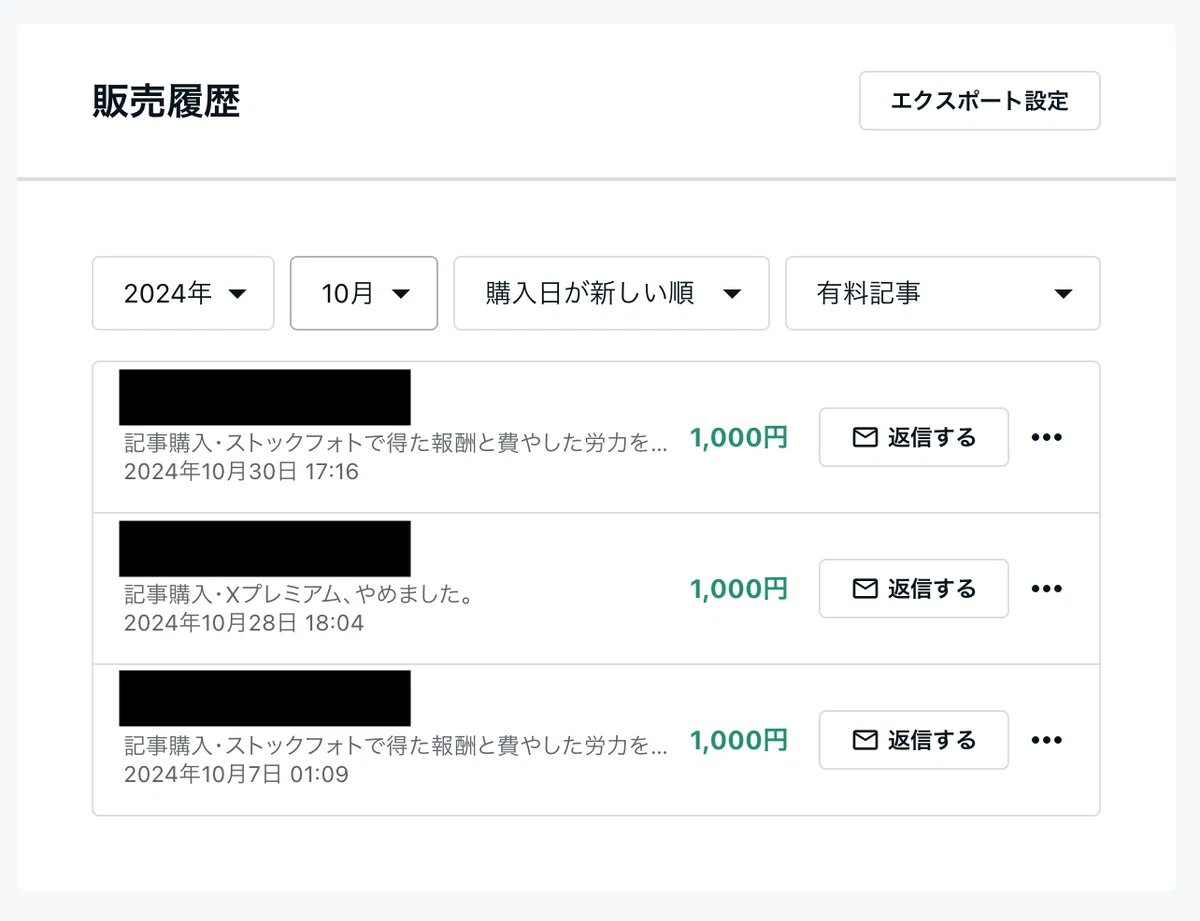This screenshot has height=921, width=1200.
Task: Select 返信する text for the 18:04 purchase
Action: tap(932, 588)
